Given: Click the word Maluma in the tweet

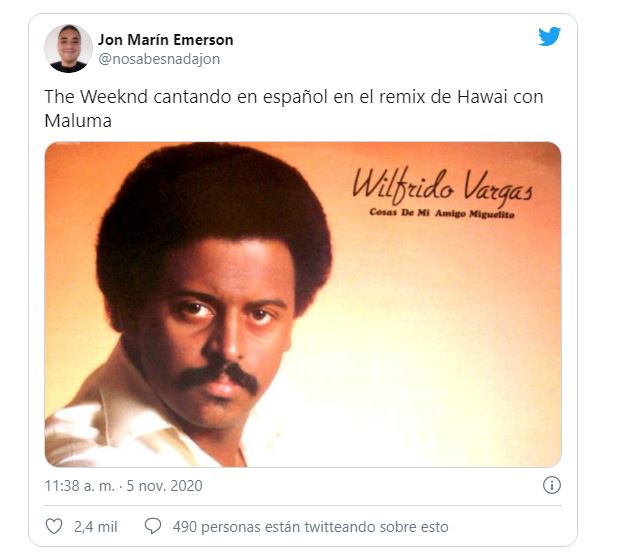Looking at the screenshot, I should (78, 120).
